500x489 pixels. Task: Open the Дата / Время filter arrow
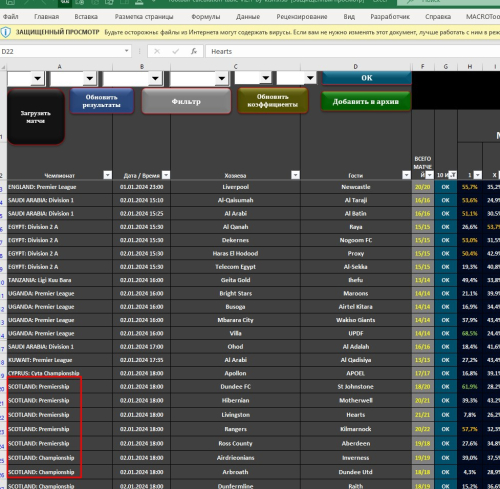[x=166, y=175]
